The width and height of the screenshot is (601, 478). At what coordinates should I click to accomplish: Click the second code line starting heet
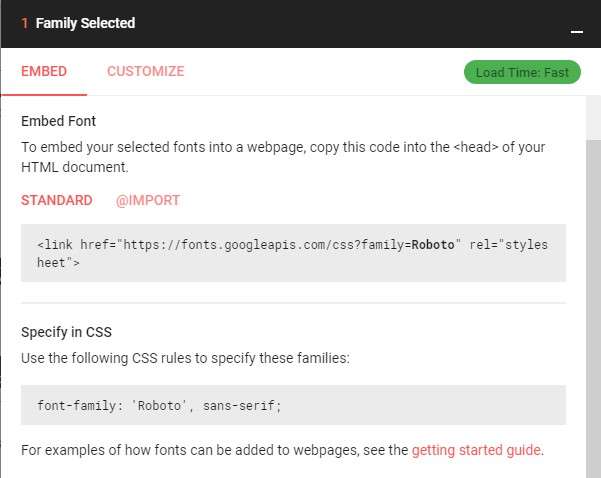[x=58, y=263]
